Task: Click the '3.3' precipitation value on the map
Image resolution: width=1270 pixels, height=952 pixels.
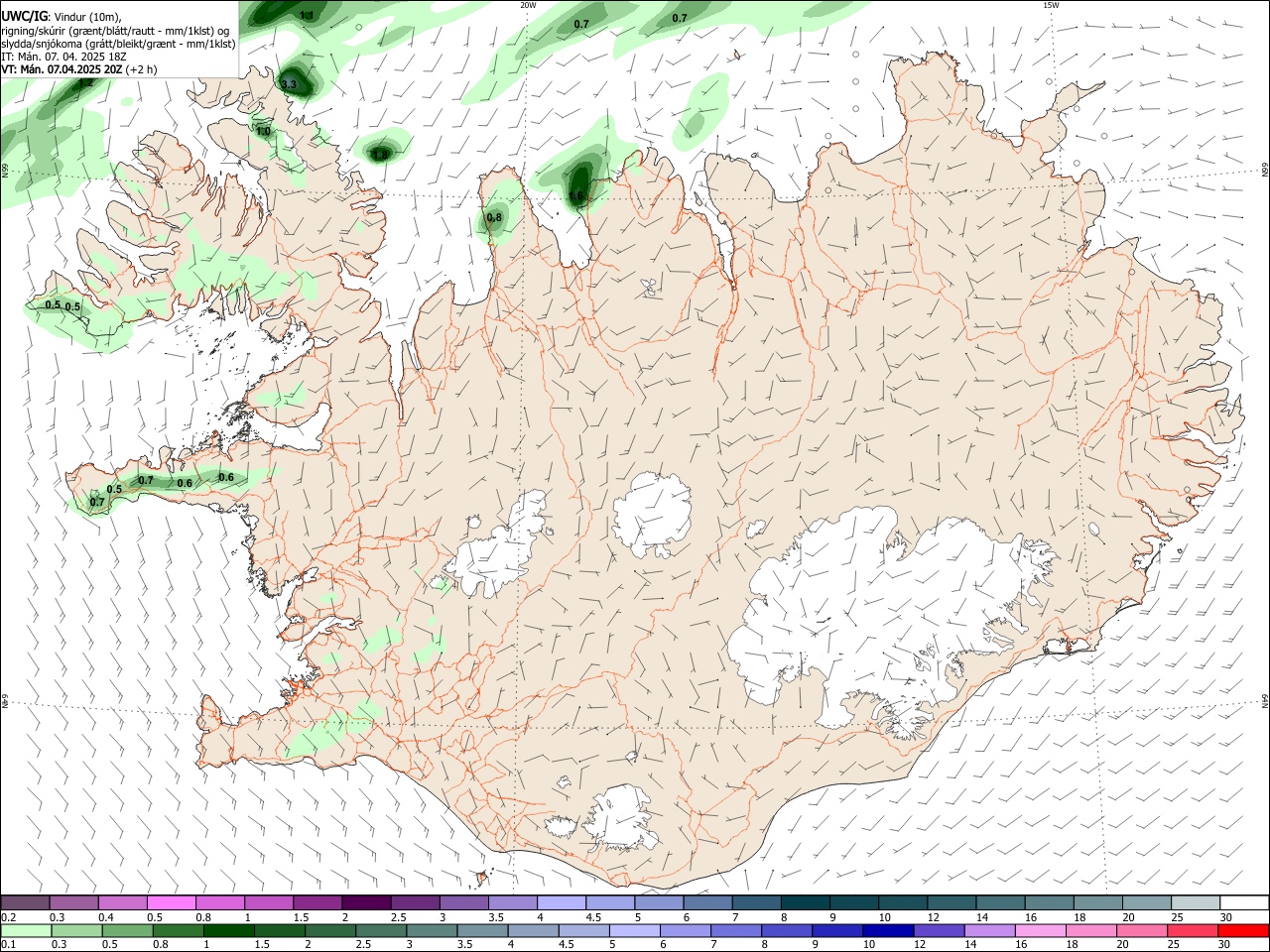Action: [289, 85]
